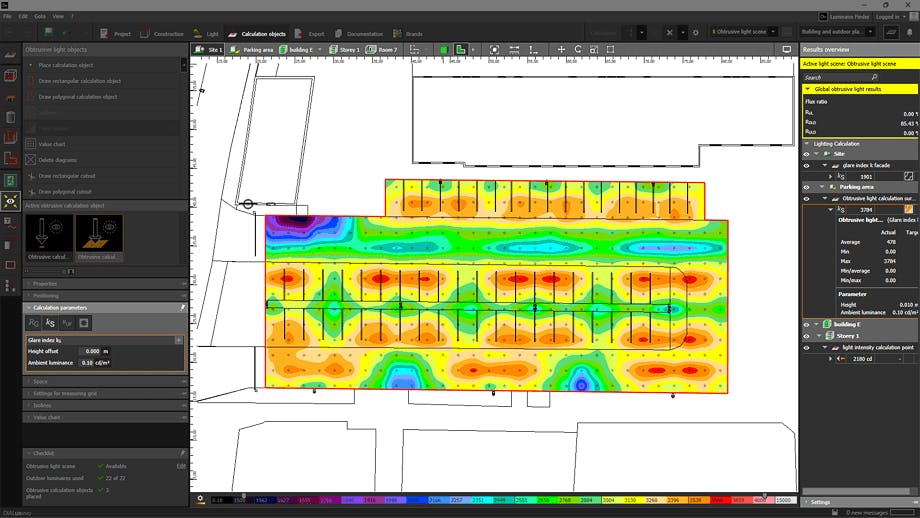Click the Delete diagrams icon
The height and width of the screenshot is (518, 920).
[31, 160]
